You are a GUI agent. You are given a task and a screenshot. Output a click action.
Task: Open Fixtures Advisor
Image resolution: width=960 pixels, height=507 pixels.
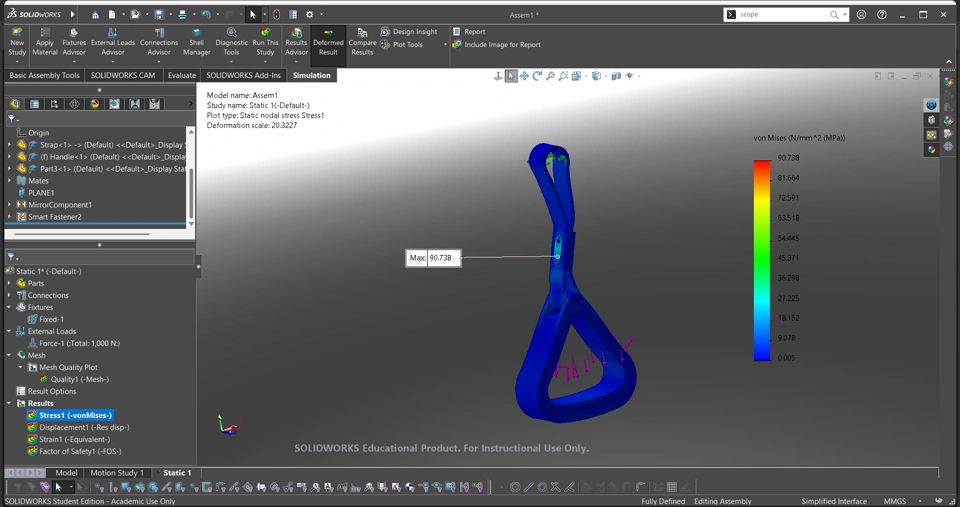74,42
